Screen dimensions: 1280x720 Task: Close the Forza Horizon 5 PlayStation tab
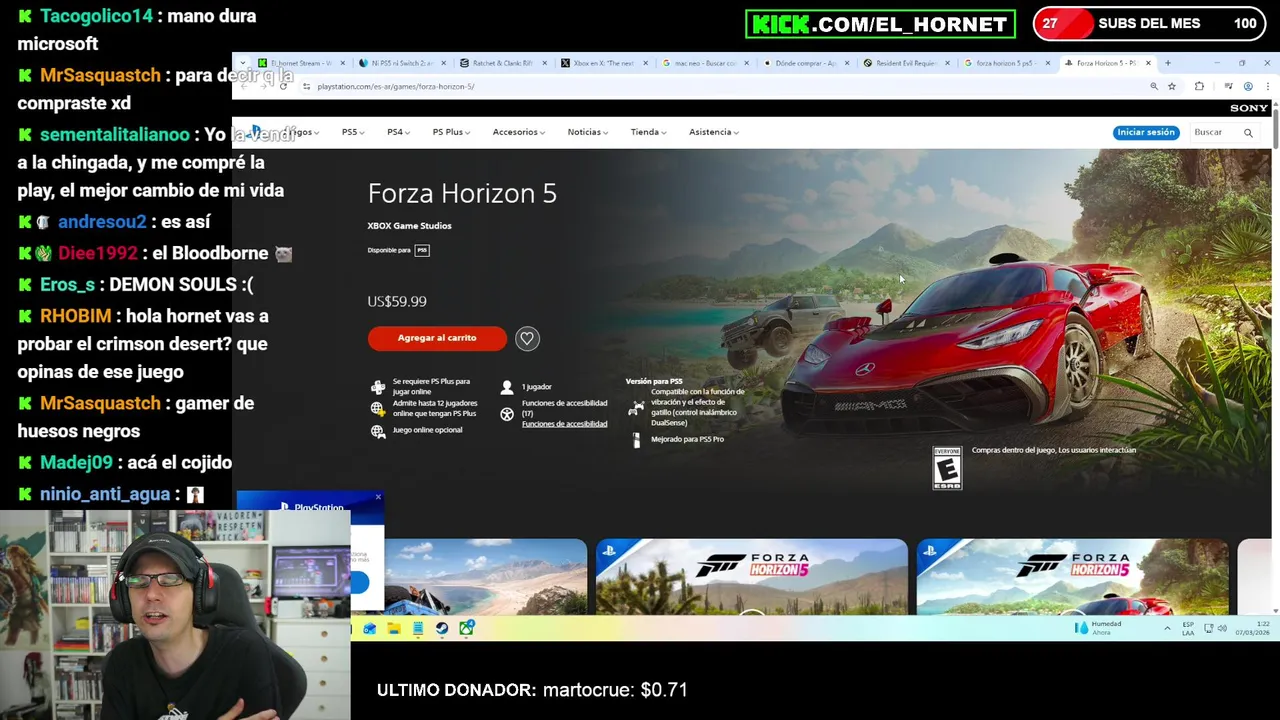tap(1148, 63)
